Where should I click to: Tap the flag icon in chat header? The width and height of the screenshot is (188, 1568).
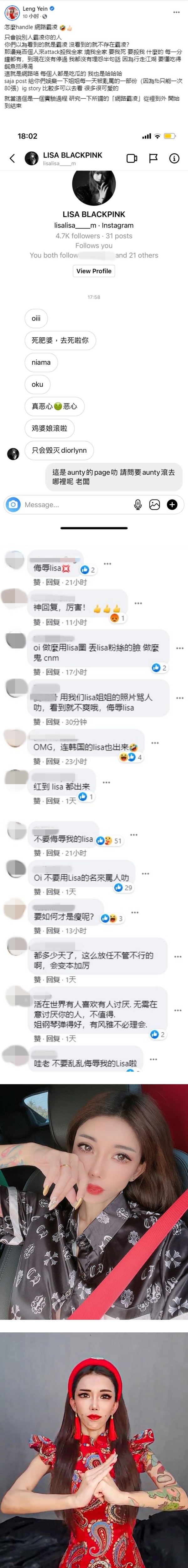154,158
